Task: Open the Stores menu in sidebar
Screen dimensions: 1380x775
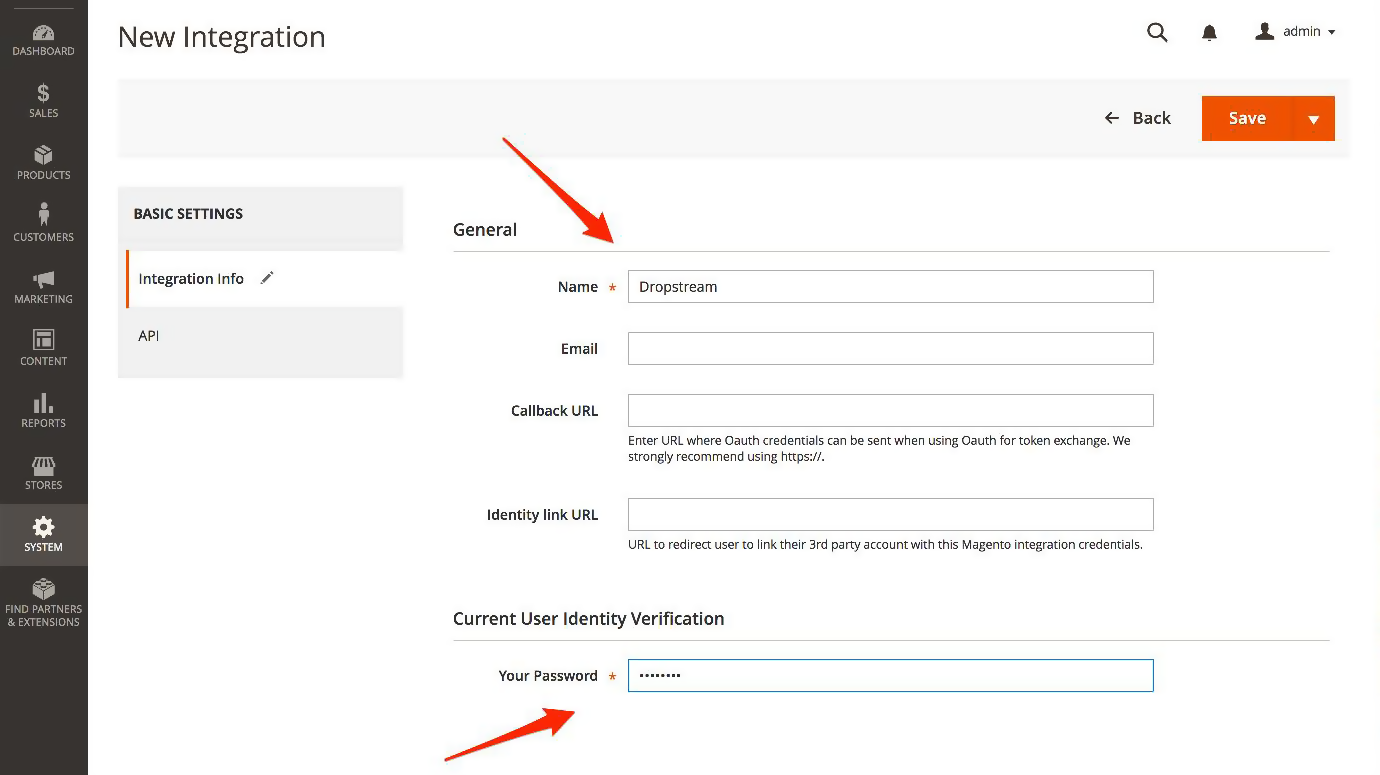Action: [43, 474]
